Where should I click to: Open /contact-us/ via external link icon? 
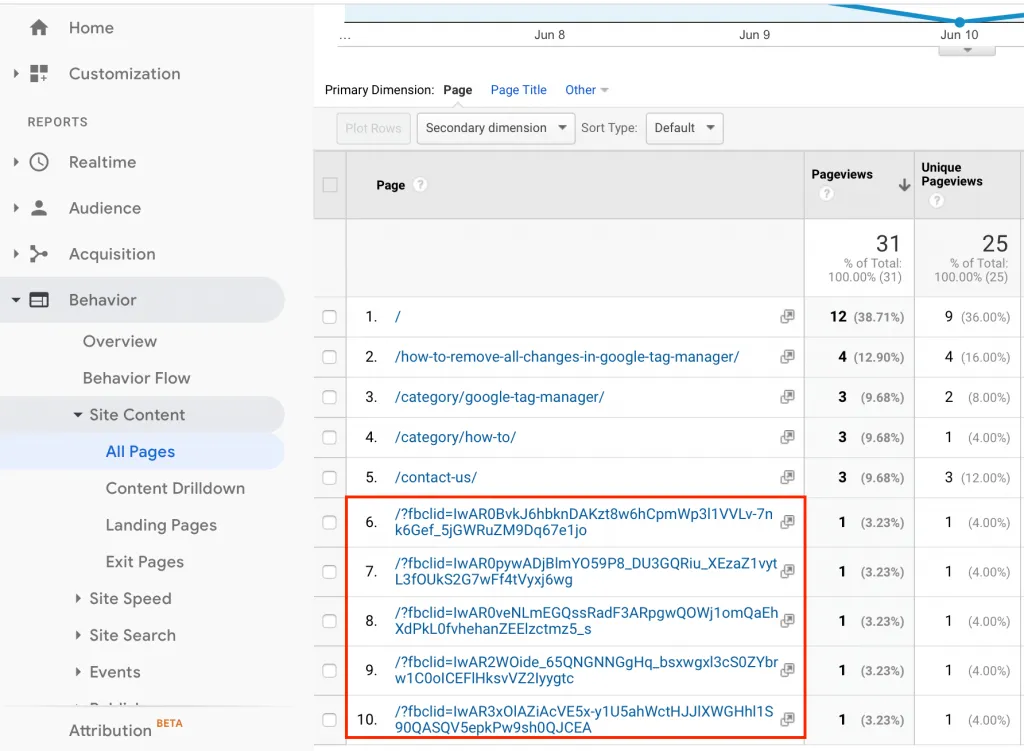pyautogui.click(x=788, y=477)
